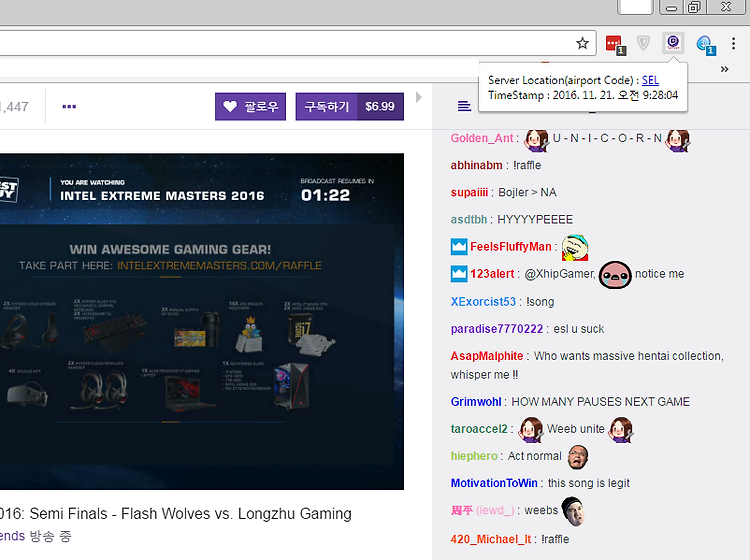
Task: Click the crown badge beside 123alert
Action: point(459,274)
